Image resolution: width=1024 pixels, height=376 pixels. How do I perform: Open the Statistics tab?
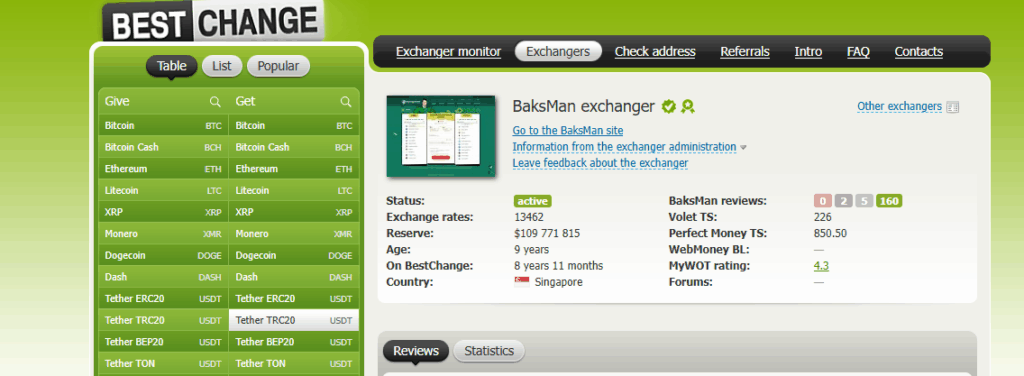pos(489,351)
